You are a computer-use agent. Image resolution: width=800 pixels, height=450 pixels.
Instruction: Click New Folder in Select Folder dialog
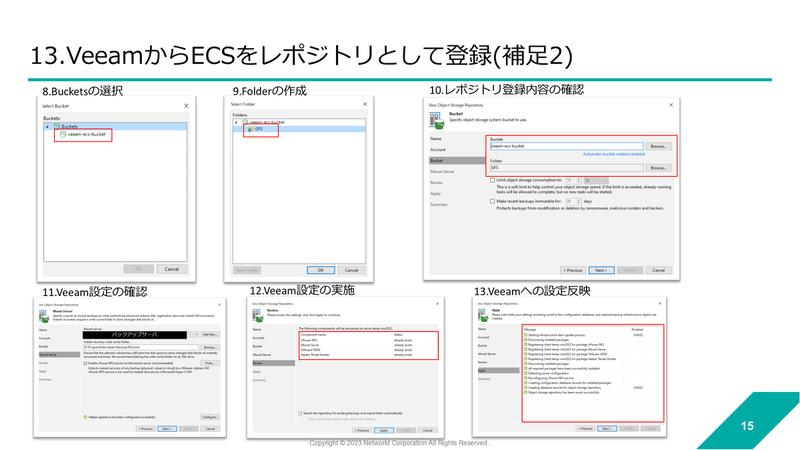click(247, 270)
